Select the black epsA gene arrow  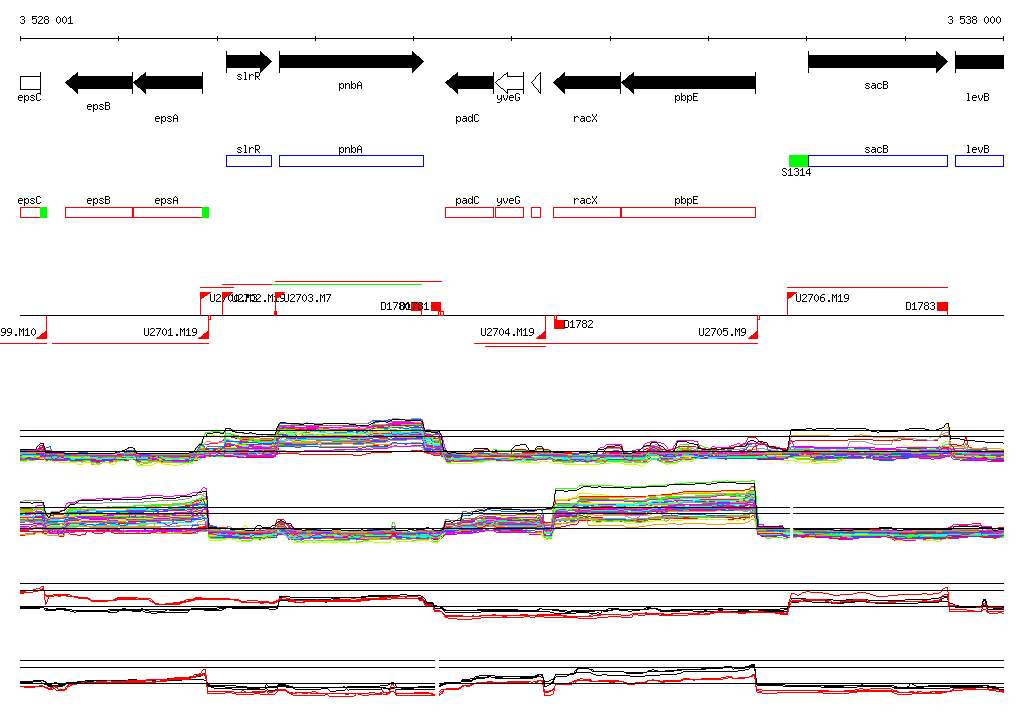[x=168, y=83]
